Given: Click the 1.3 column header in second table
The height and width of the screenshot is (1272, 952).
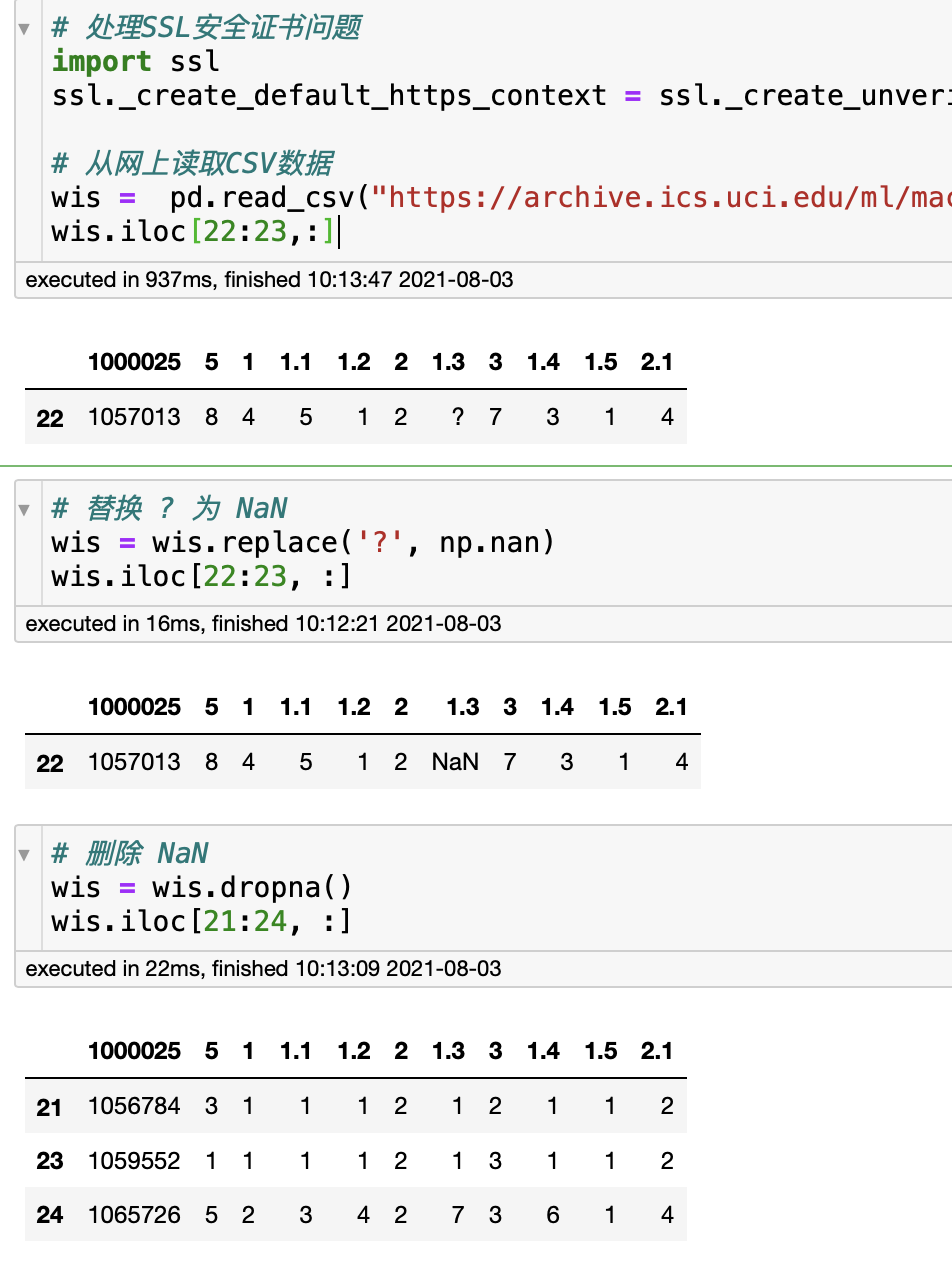Looking at the screenshot, I should (463, 707).
